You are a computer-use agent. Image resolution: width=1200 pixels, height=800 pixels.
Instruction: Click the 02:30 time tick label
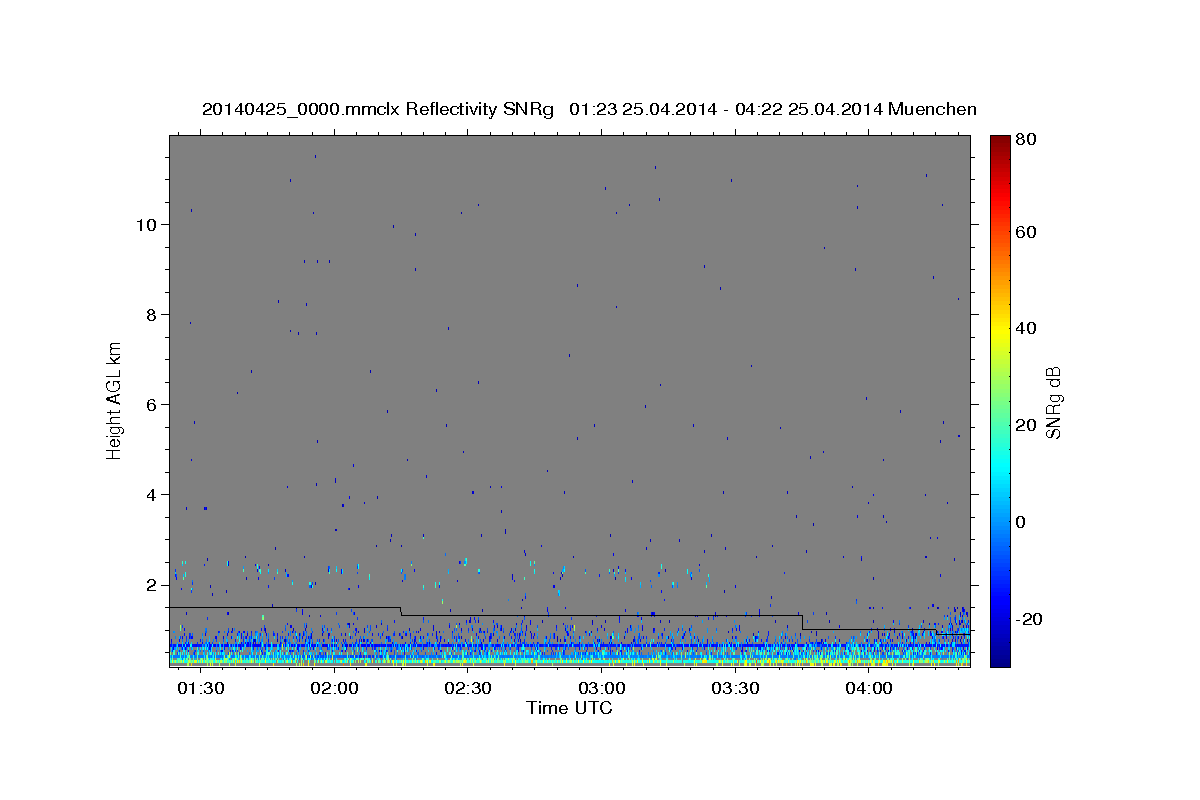pyautogui.click(x=468, y=689)
